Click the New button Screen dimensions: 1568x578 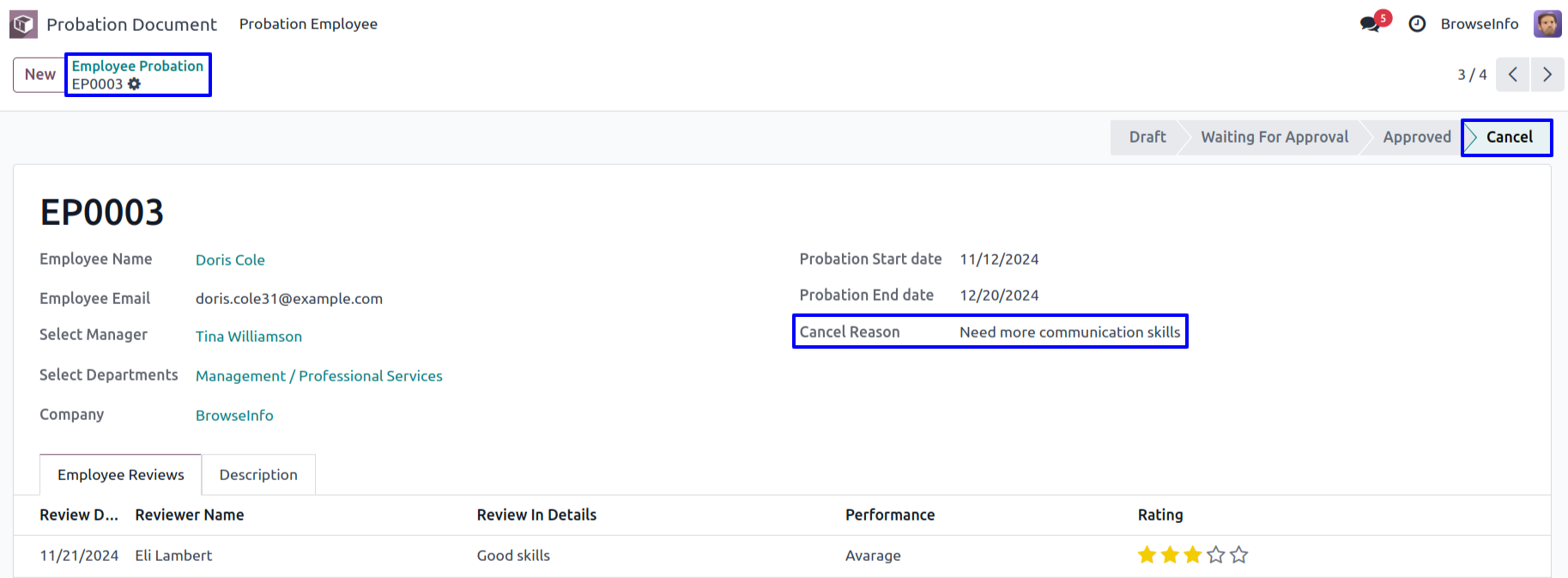click(x=39, y=75)
